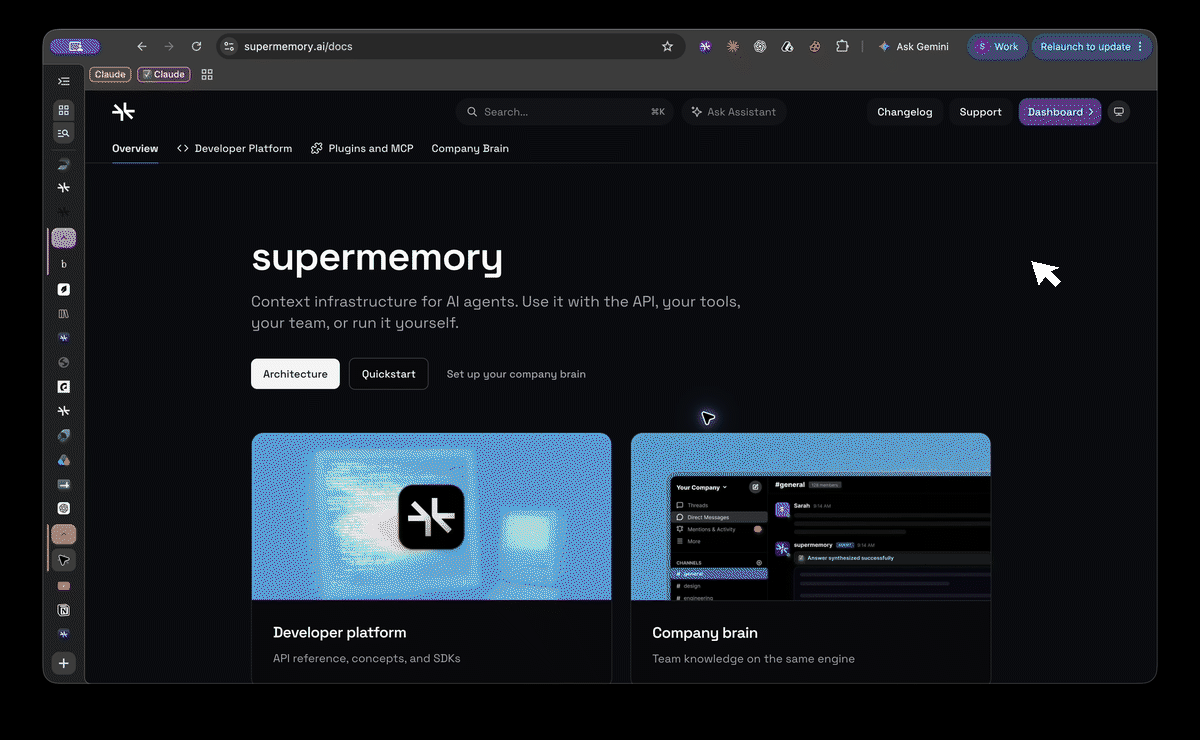The image size is (1200, 740).
Task: Open the apps grid in the bookmarks bar
Action: point(207,74)
